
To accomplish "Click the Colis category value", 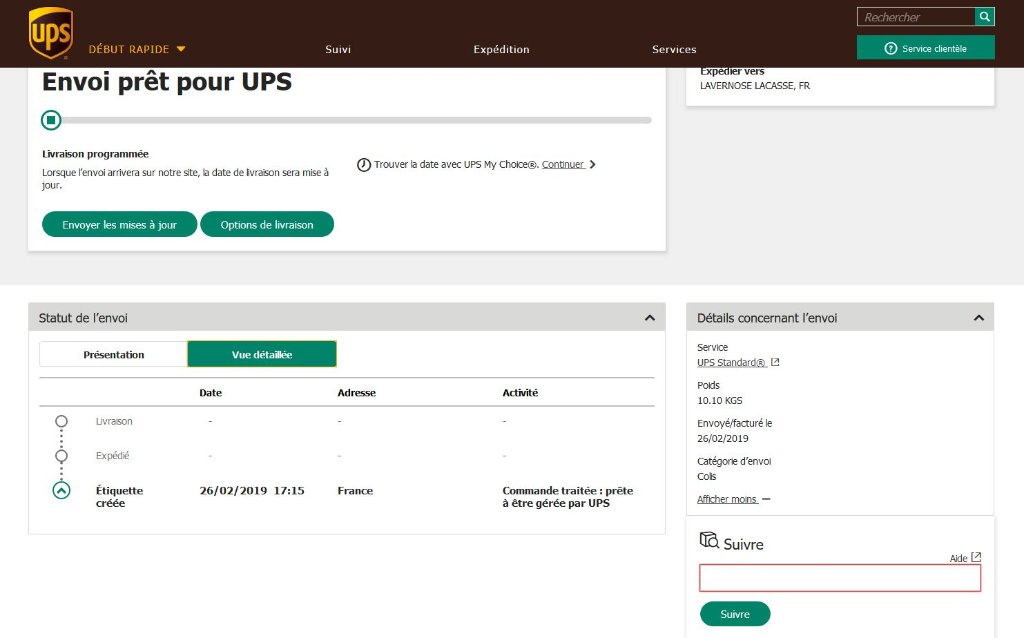I will (x=707, y=476).
